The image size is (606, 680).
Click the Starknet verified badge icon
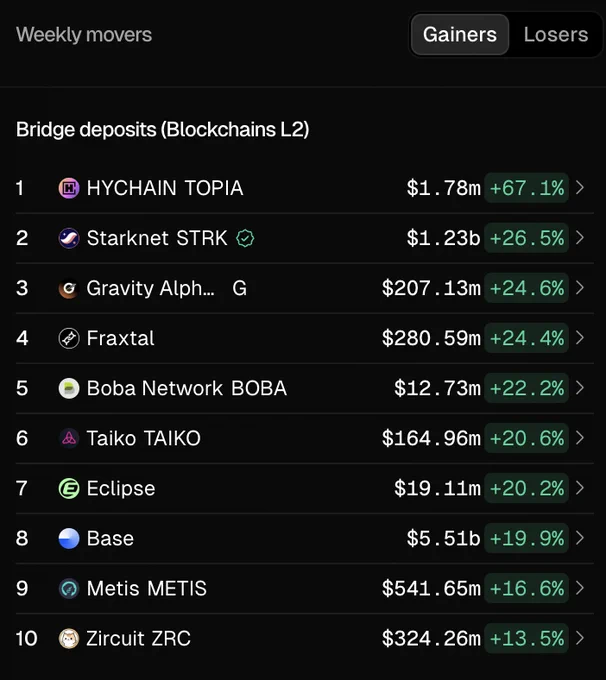(x=245, y=238)
